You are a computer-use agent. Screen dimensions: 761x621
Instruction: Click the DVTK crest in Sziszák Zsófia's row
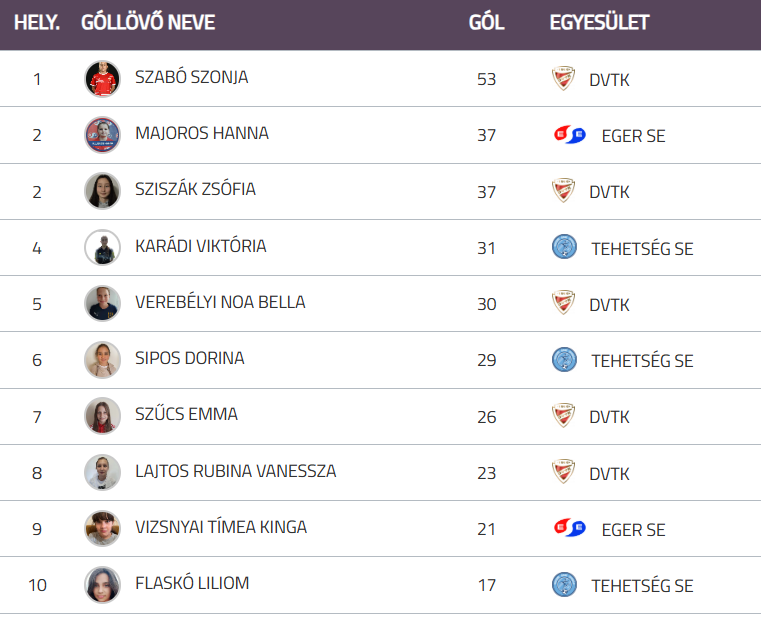tap(564, 191)
